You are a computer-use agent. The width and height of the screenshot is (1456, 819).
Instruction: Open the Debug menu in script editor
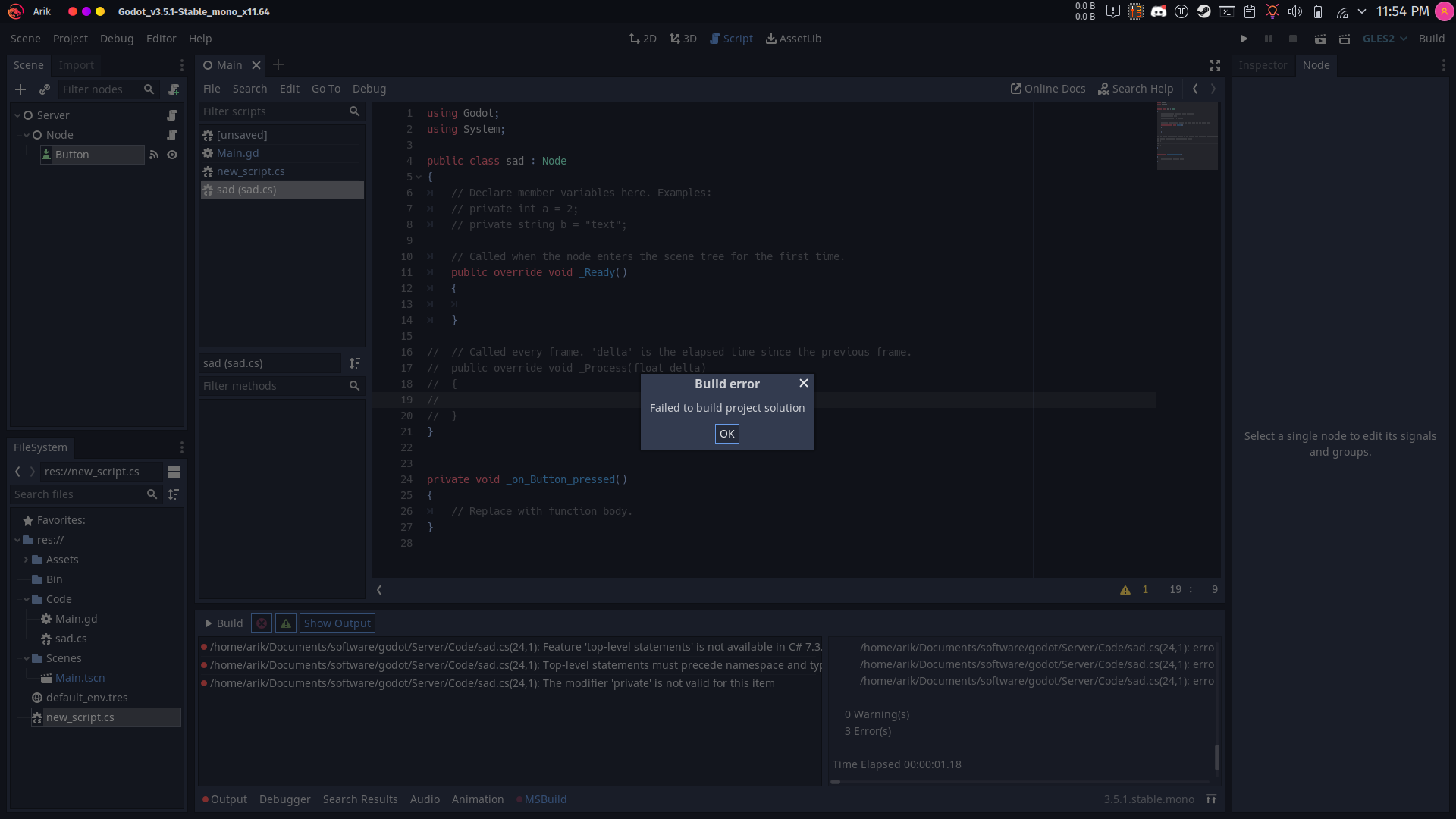[x=369, y=89]
